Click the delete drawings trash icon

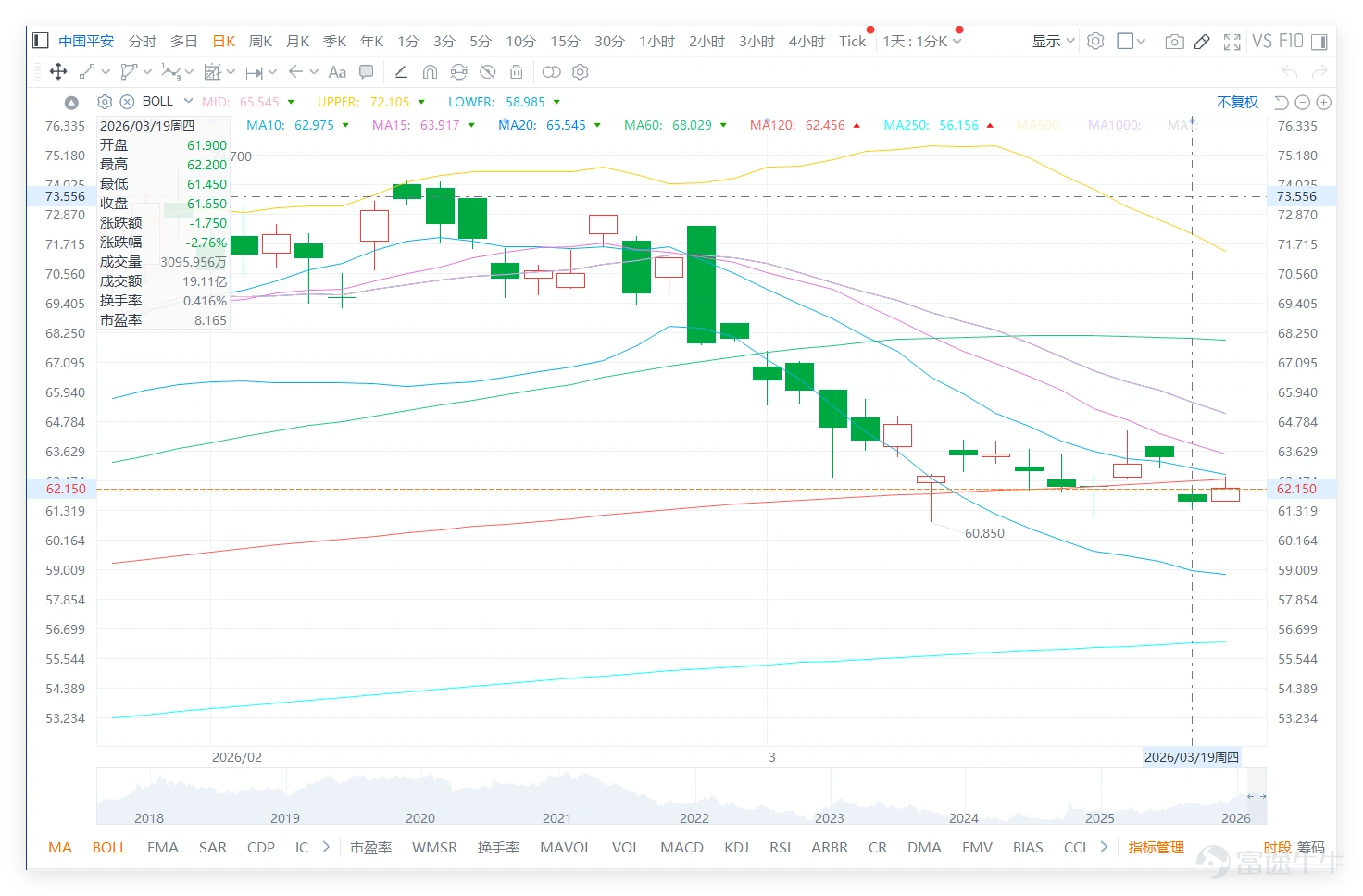point(517,72)
